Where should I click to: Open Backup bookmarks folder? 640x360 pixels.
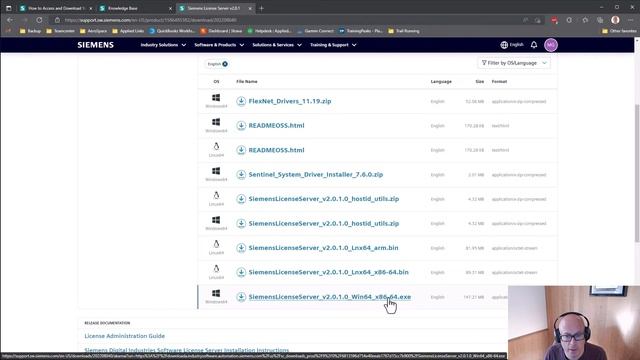(31, 31)
